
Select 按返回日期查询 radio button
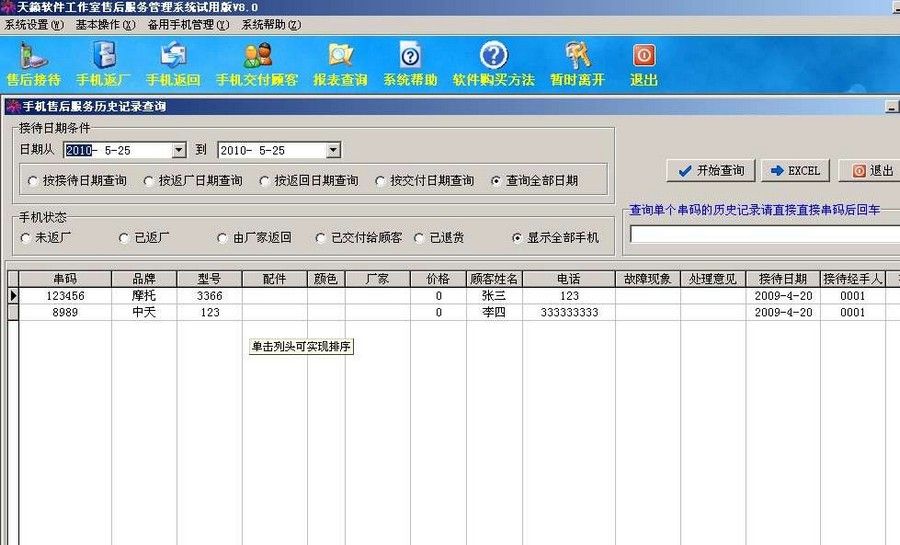(264, 181)
